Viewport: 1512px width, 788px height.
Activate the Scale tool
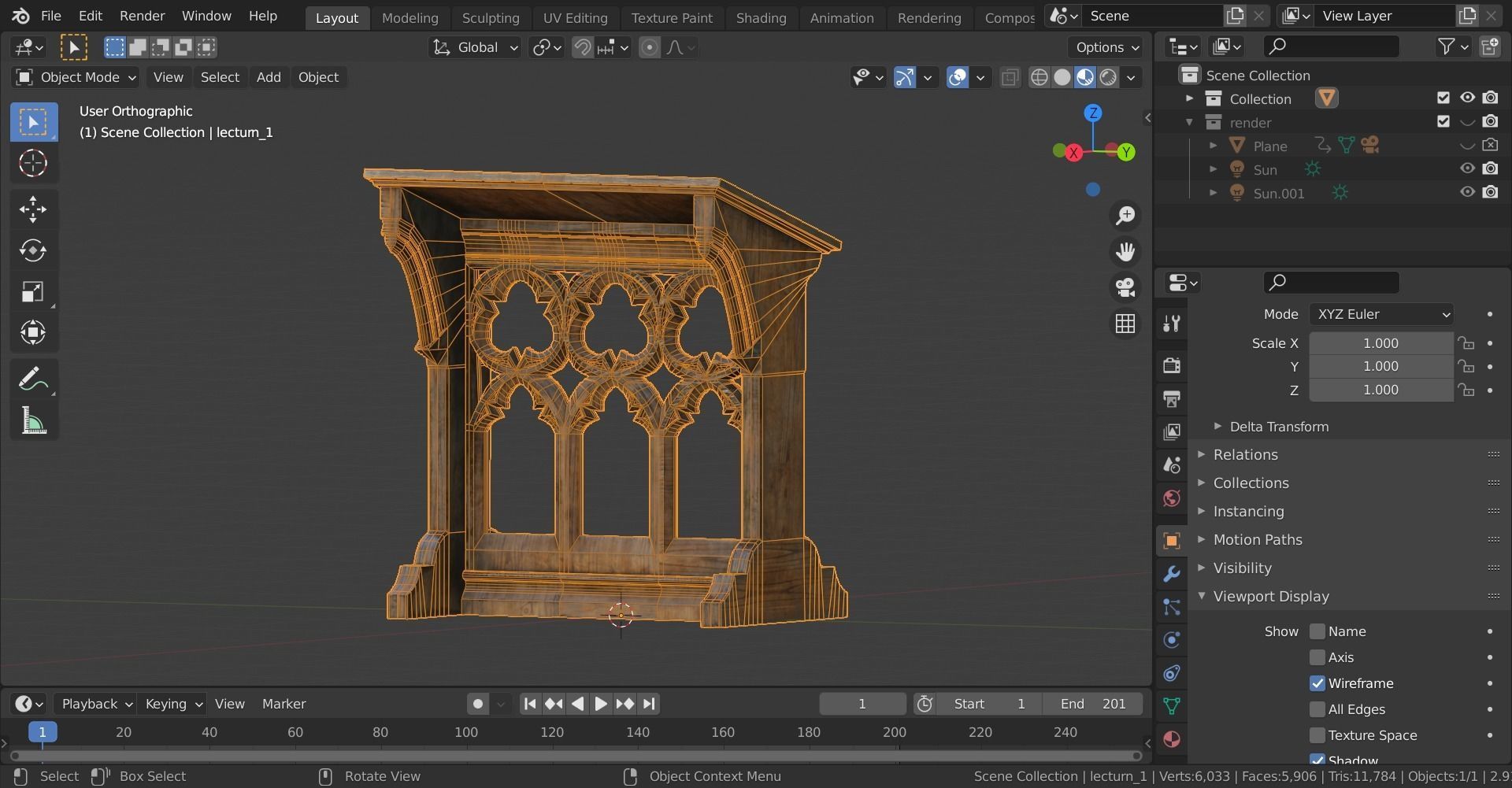33,291
